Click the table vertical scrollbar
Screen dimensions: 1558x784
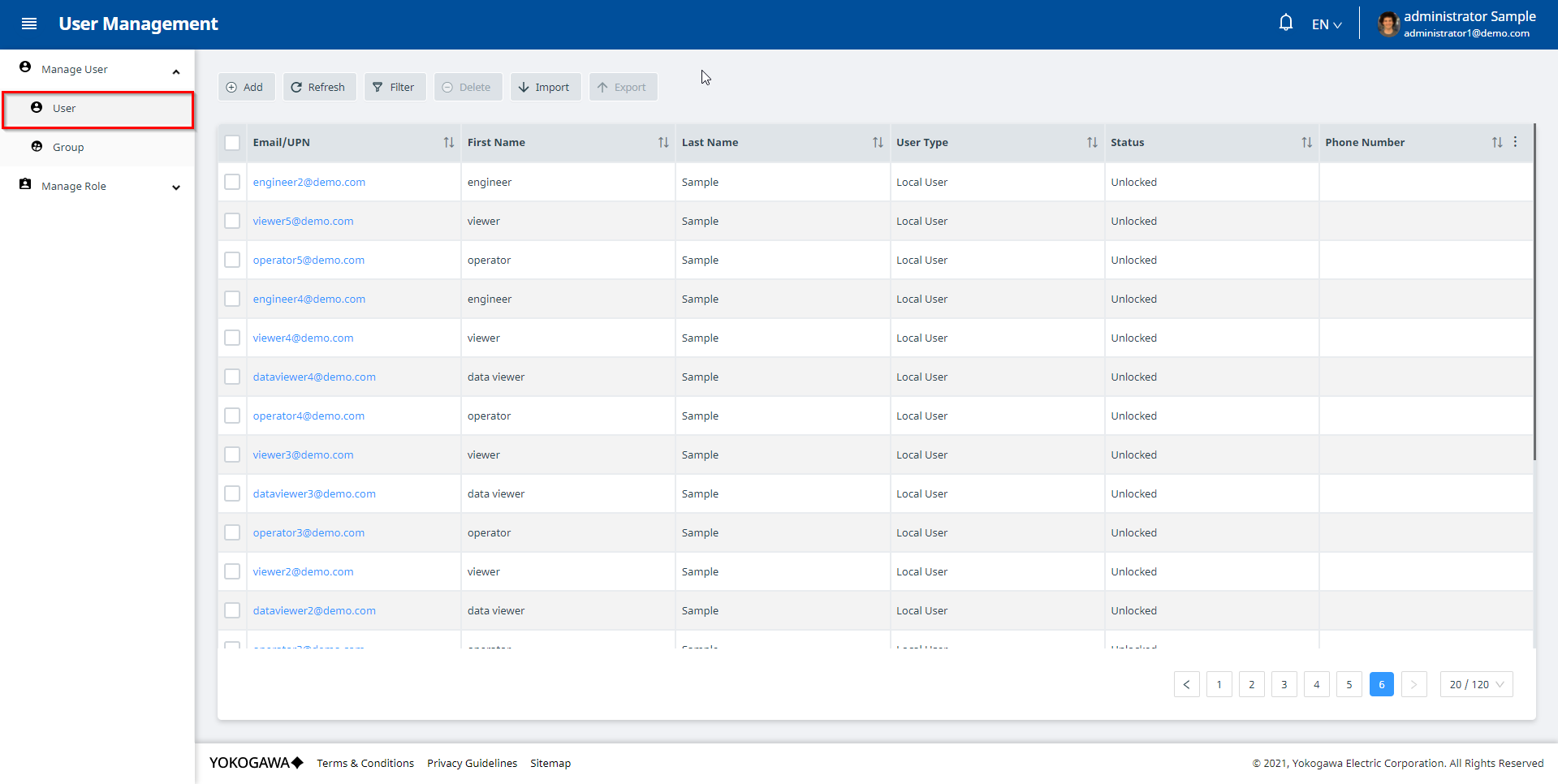point(1534,292)
